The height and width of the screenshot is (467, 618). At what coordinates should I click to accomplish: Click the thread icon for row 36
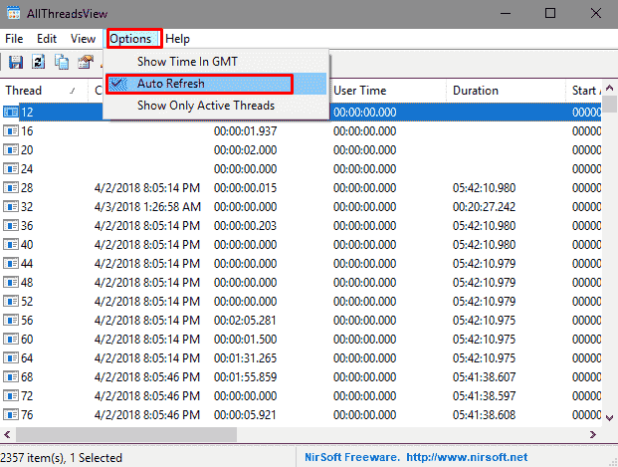(x=11, y=225)
